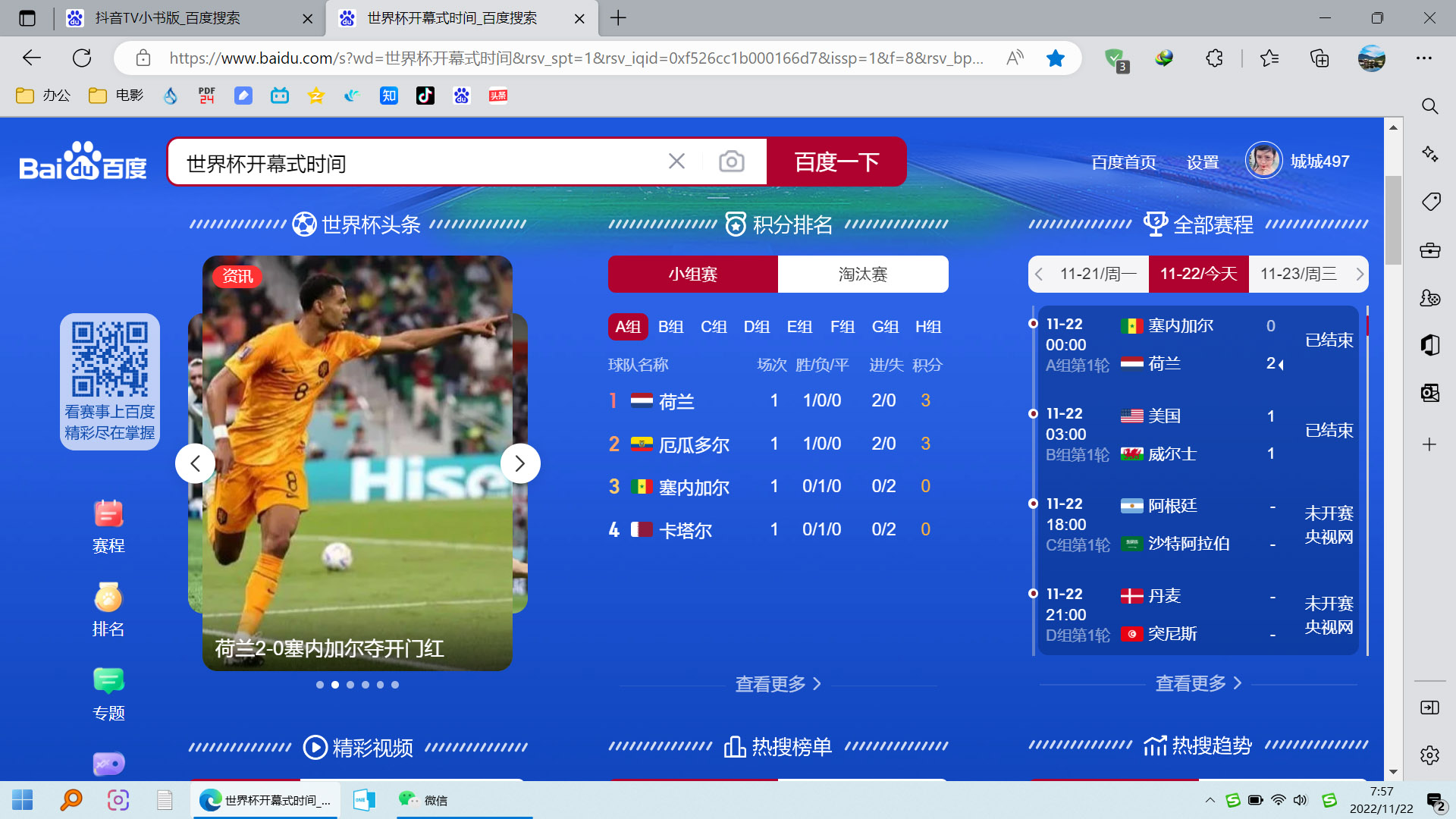
Task: Switch to the 淘汰赛 tab
Action: 863,274
